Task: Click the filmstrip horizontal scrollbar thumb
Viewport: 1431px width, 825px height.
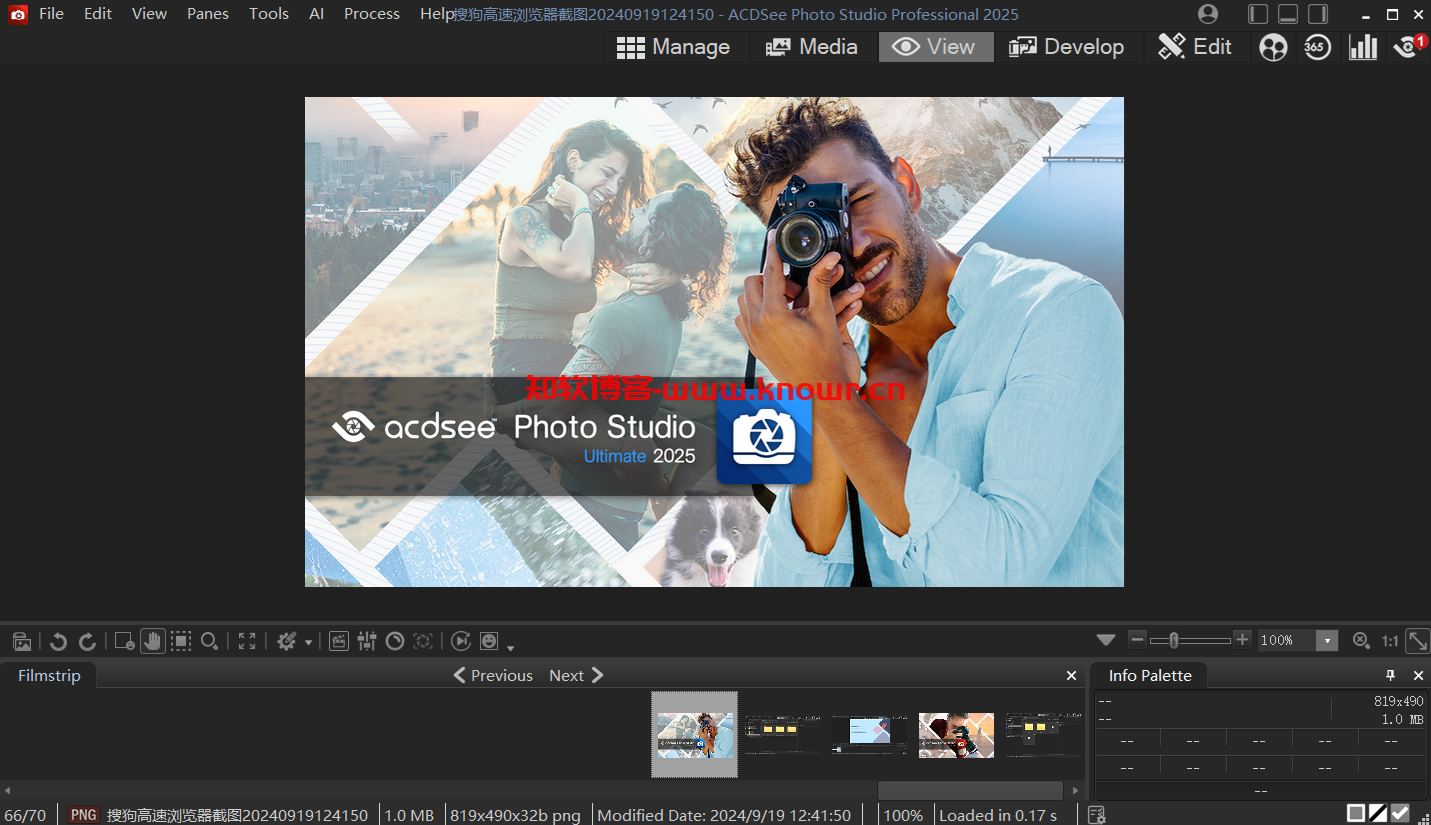Action: click(x=970, y=791)
